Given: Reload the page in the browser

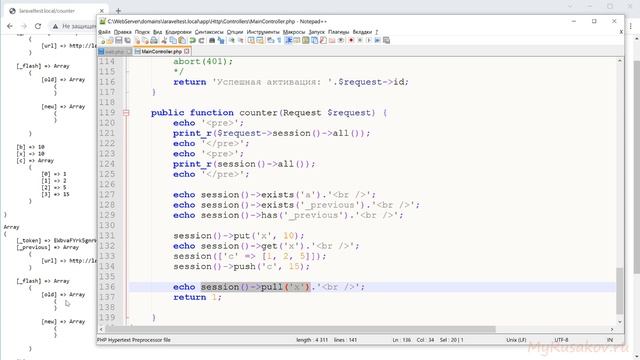Looking at the screenshot, I should coord(38,26).
